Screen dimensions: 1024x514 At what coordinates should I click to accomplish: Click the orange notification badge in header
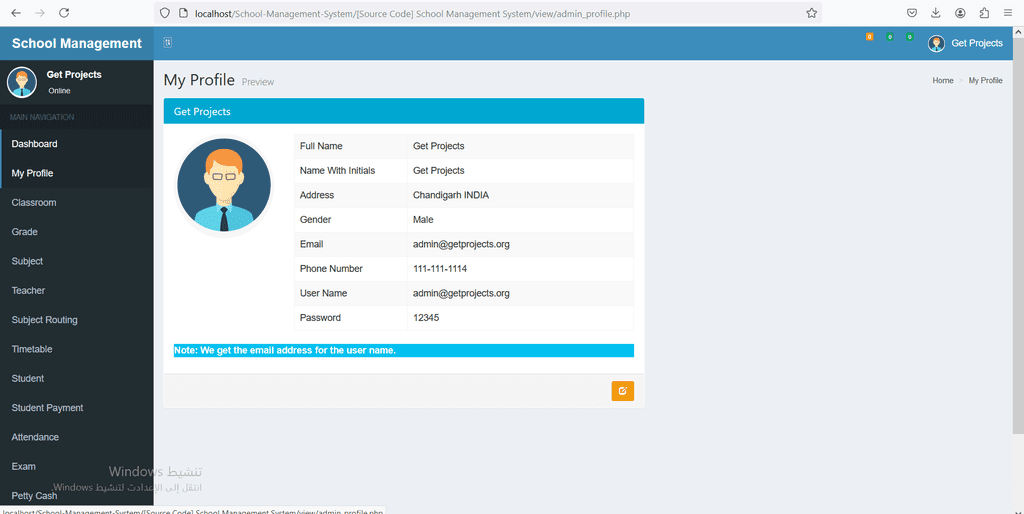point(869,37)
